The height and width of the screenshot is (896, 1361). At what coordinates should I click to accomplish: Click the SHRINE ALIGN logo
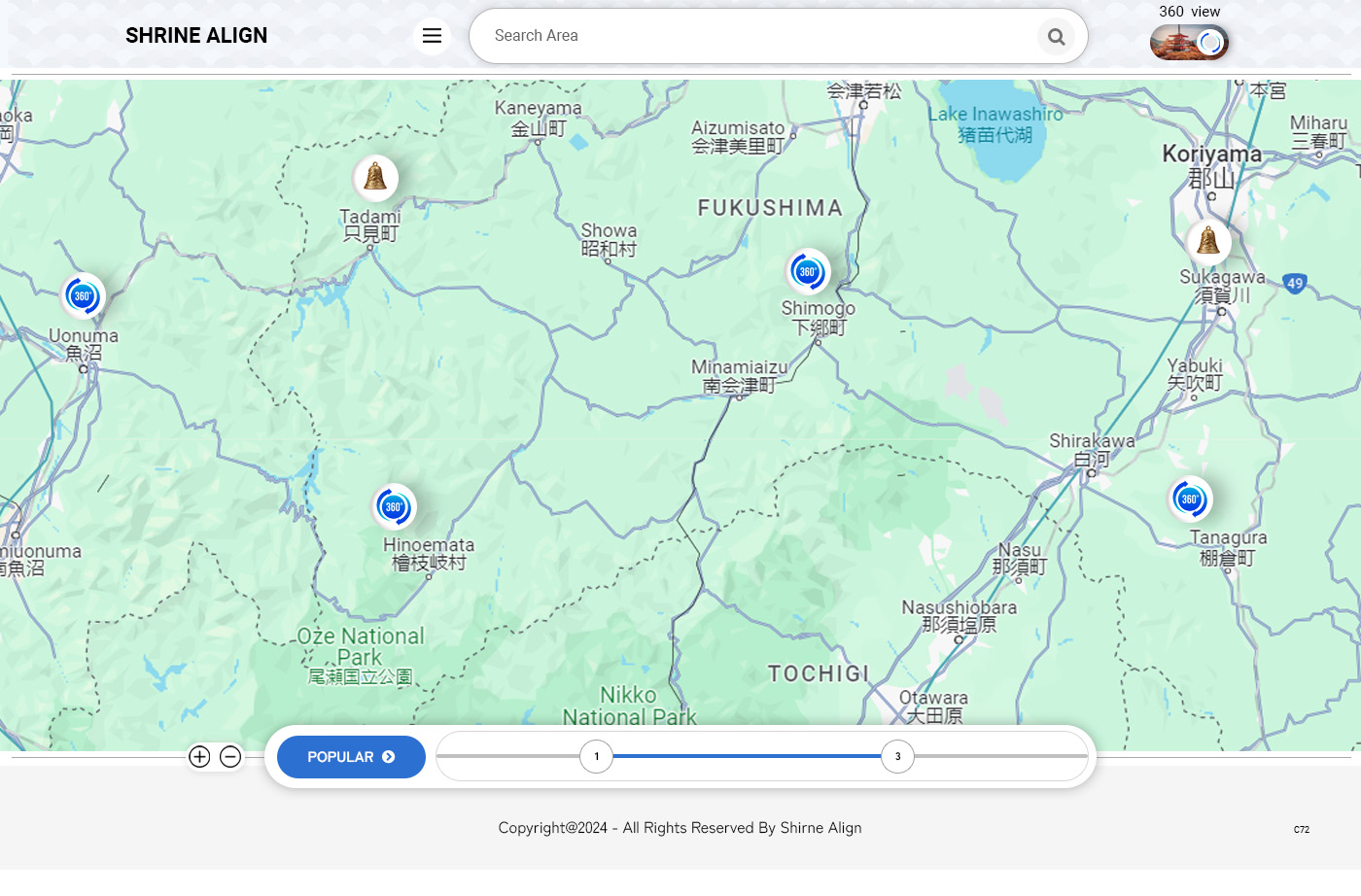(196, 36)
